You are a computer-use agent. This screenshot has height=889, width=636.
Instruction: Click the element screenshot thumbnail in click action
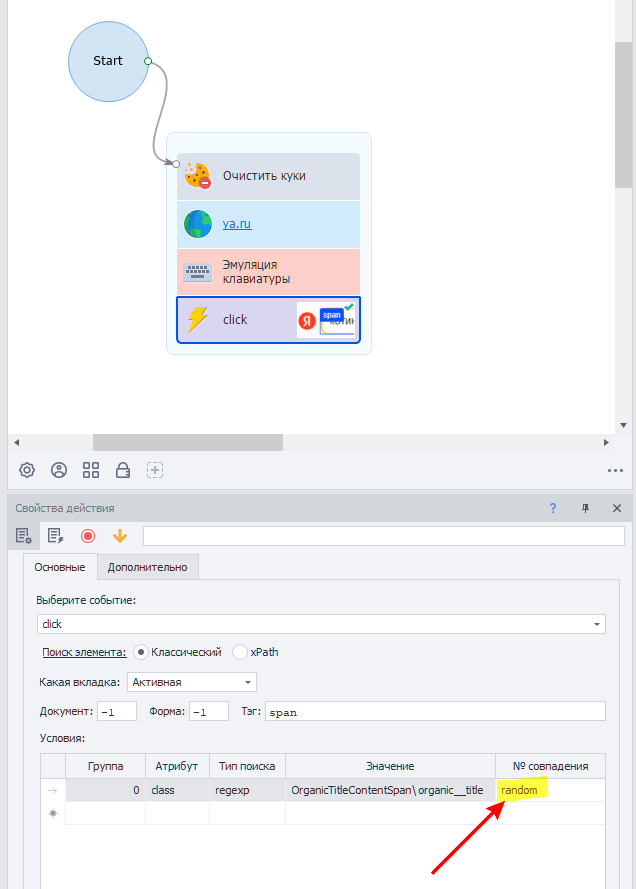(x=327, y=320)
